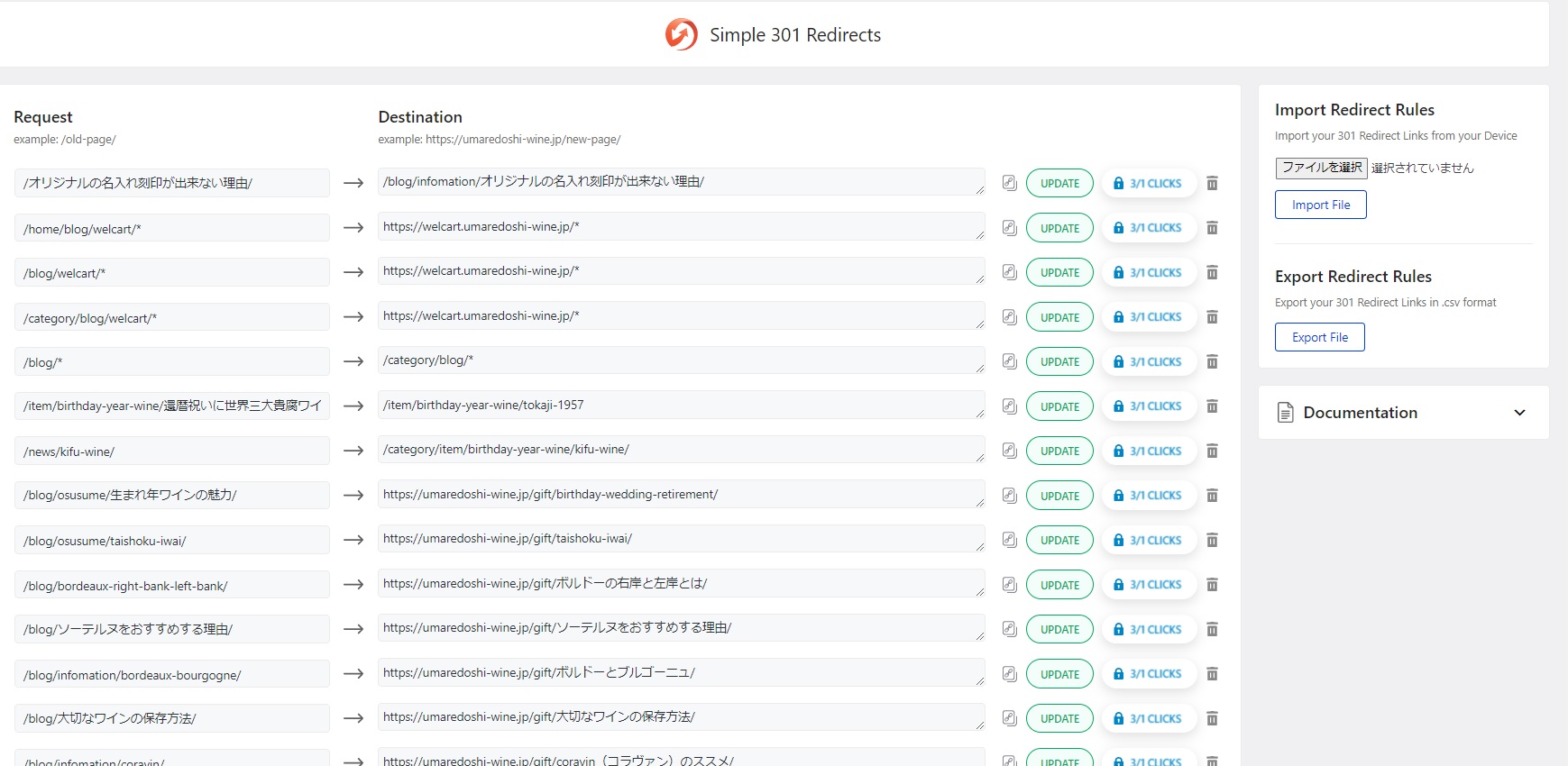Copy link icon for /home/blog/welcart/* row
This screenshot has width=1568, height=766.
[1010, 228]
